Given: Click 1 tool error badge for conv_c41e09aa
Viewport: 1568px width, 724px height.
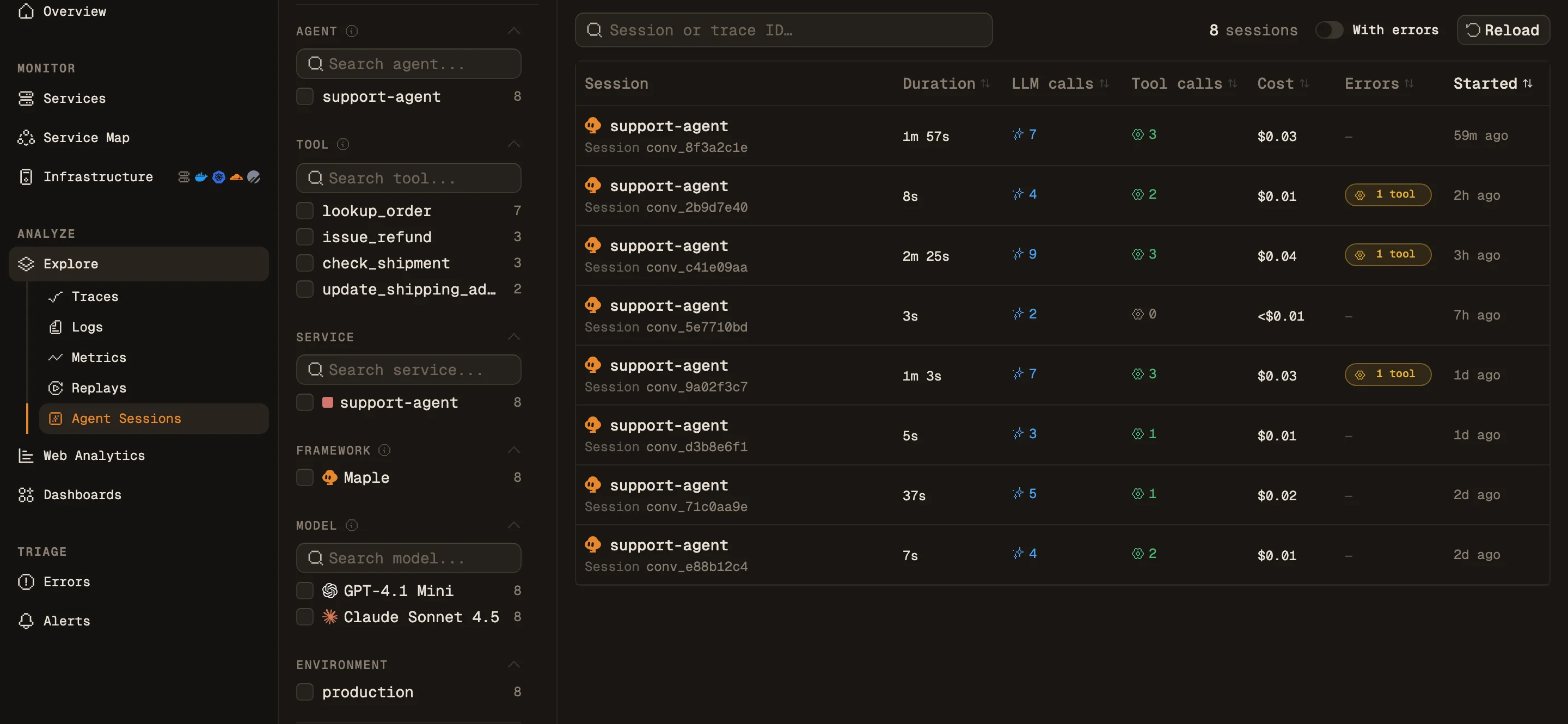Looking at the screenshot, I should click(x=1388, y=254).
